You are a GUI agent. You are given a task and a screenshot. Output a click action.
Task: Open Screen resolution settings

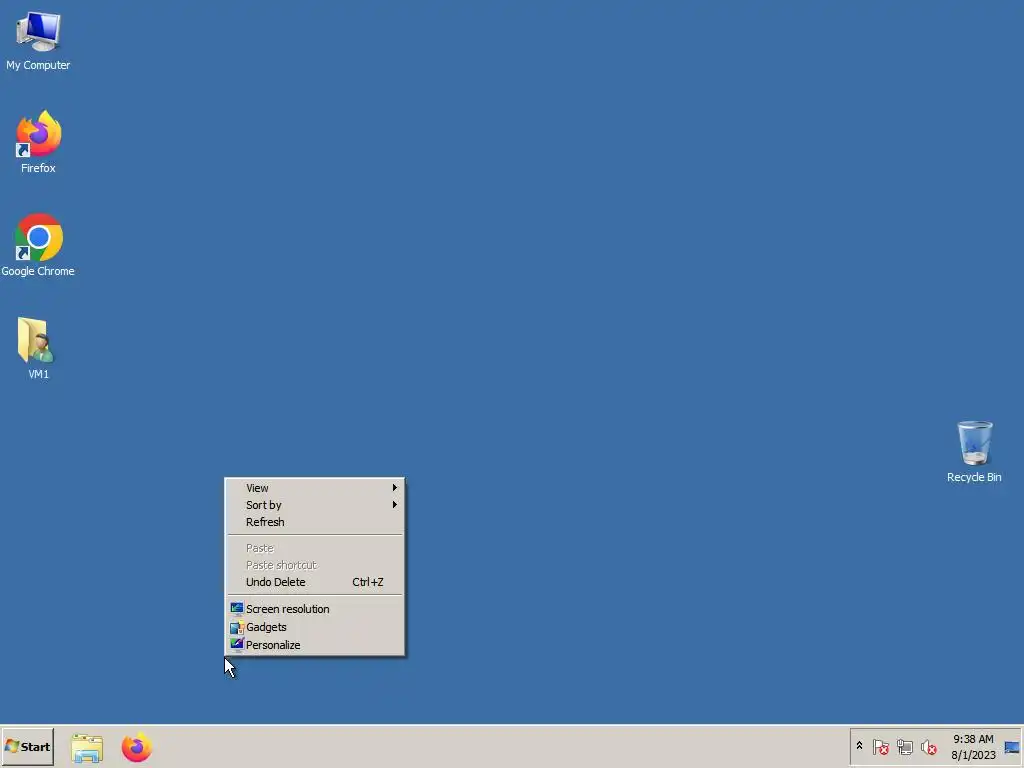(315, 609)
